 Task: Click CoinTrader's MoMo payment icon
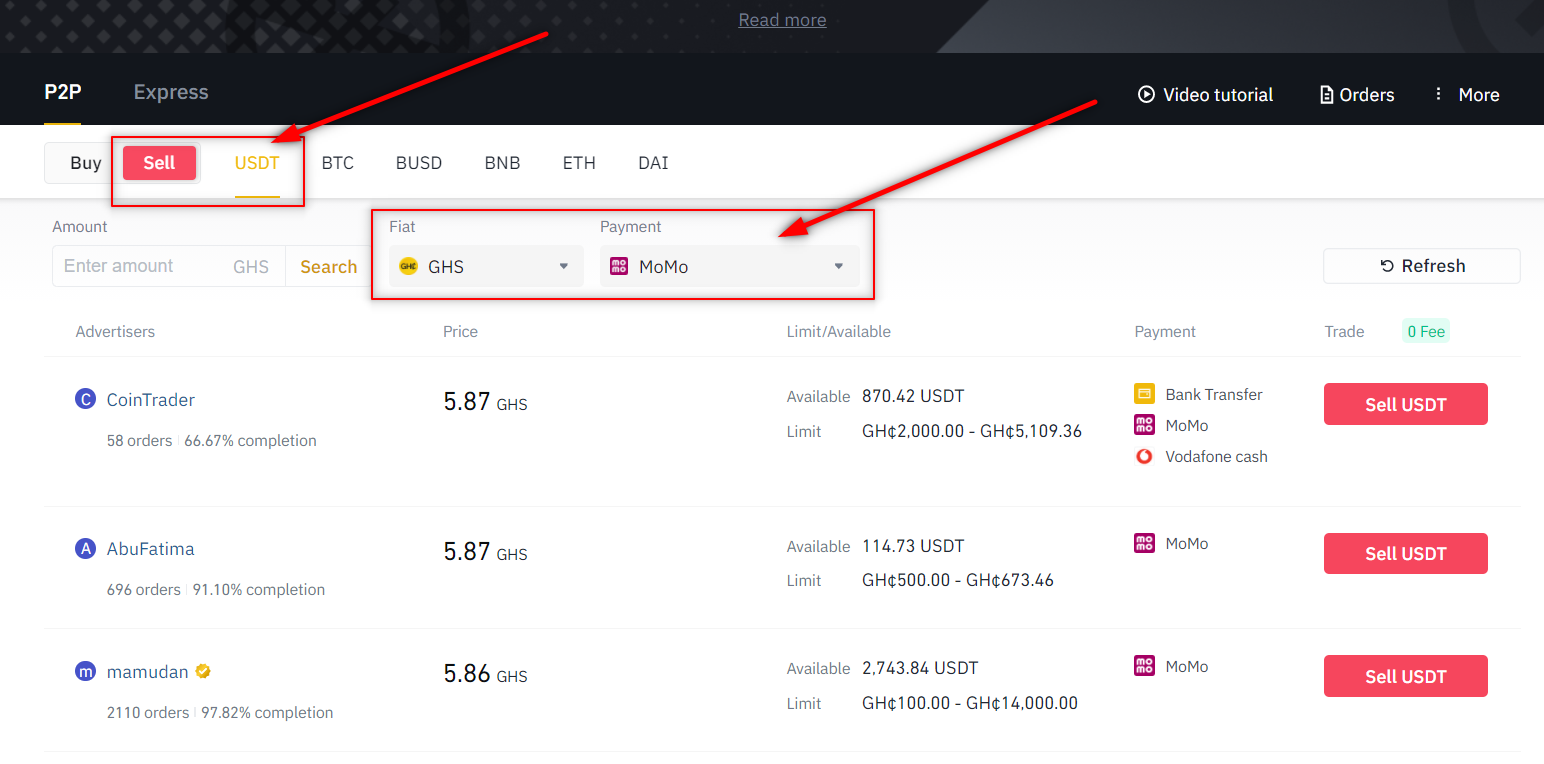tap(1144, 425)
